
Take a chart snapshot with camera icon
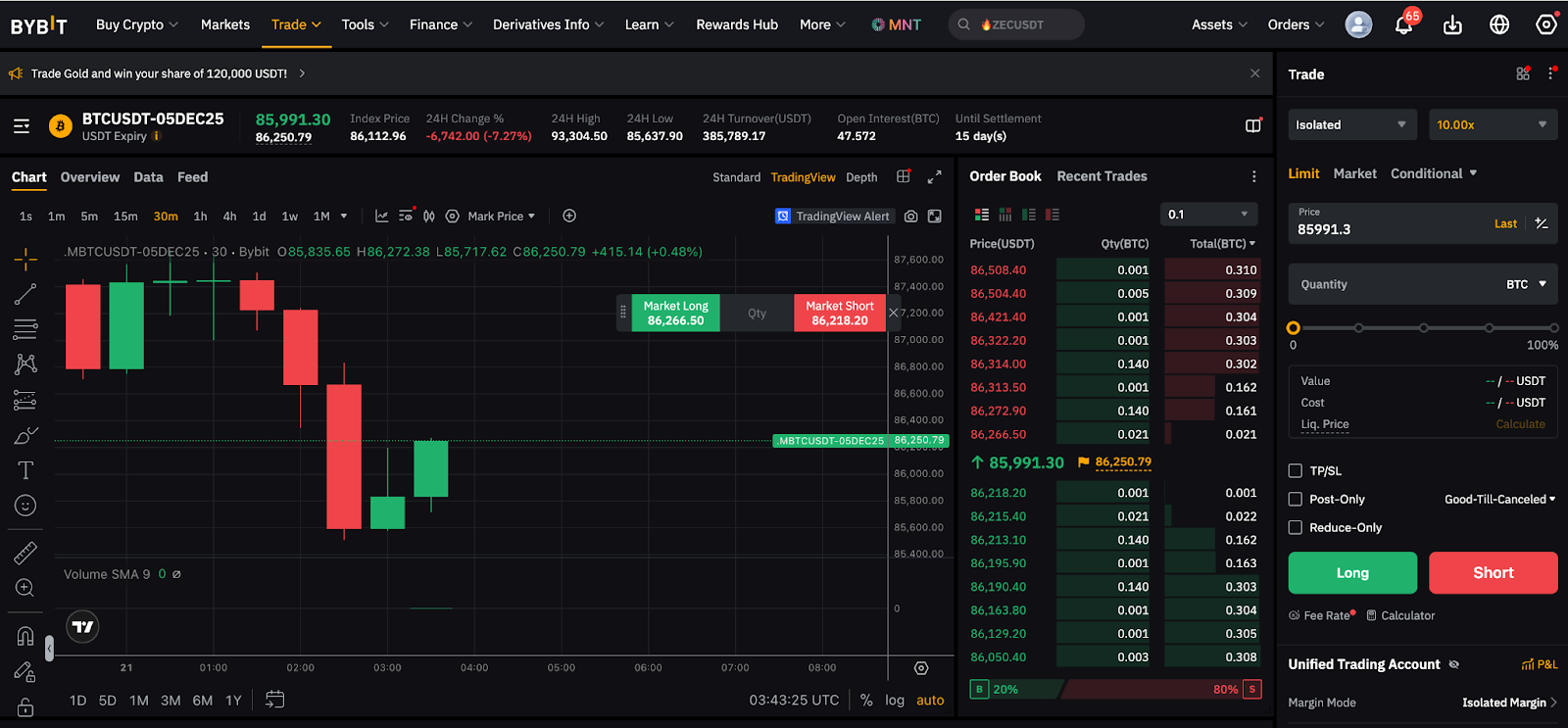click(x=910, y=217)
